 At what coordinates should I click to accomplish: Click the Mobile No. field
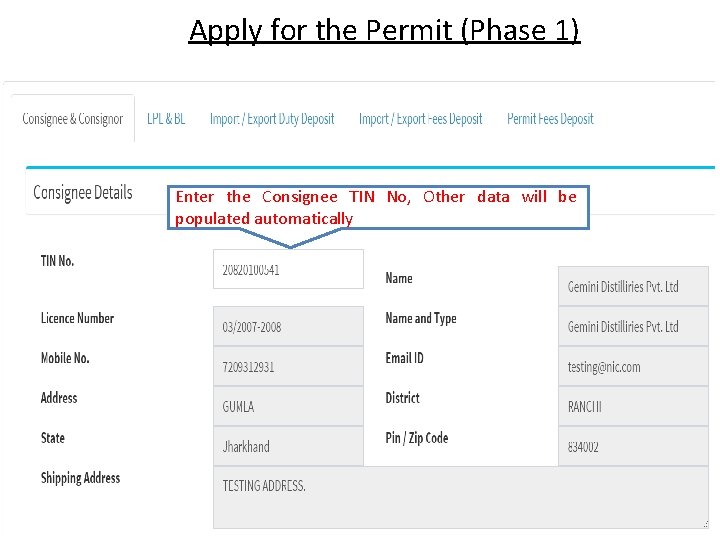tap(288, 366)
